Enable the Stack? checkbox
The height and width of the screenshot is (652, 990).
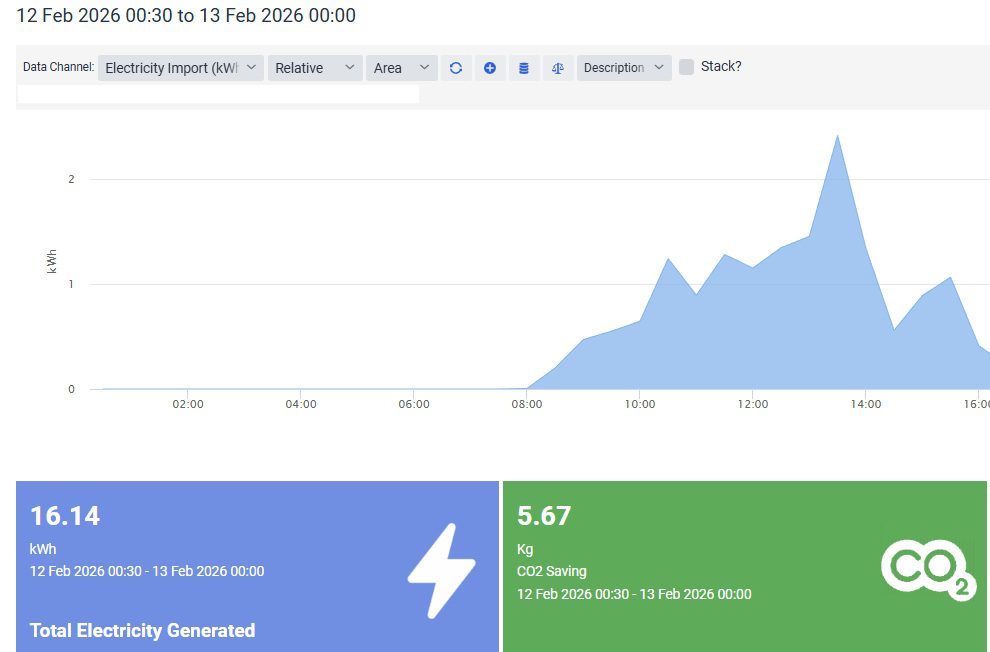pyautogui.click(x=686, y=67)
